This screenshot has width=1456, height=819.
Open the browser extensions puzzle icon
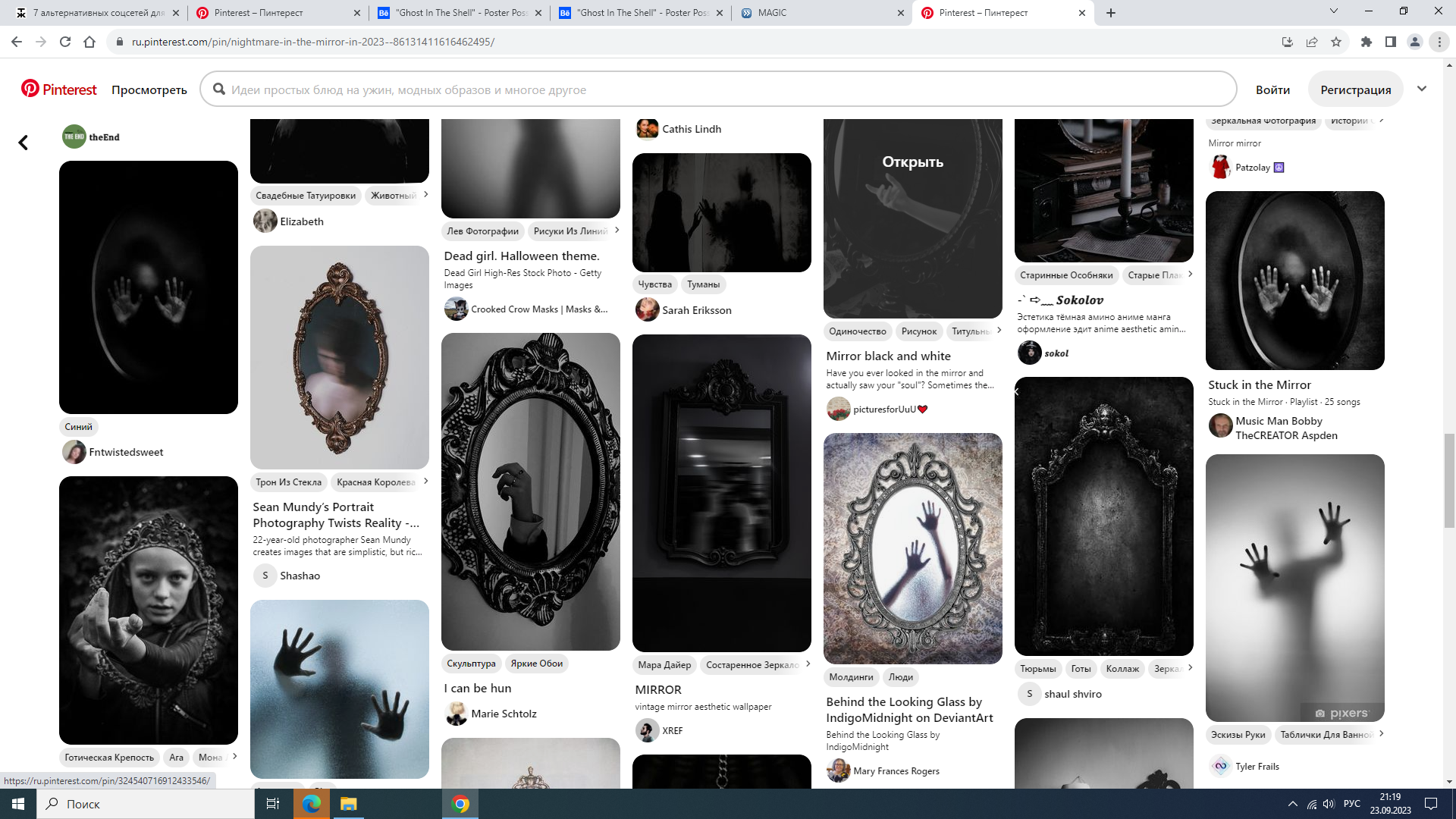pos(1367,42)
